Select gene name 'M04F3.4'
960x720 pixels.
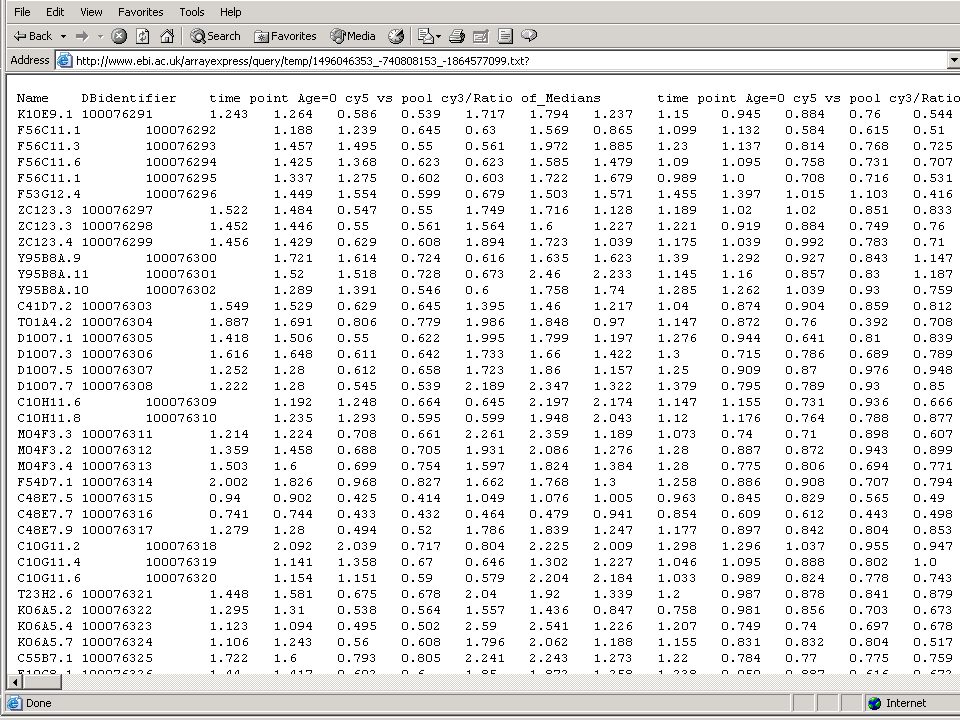click(x=45, y=466)
